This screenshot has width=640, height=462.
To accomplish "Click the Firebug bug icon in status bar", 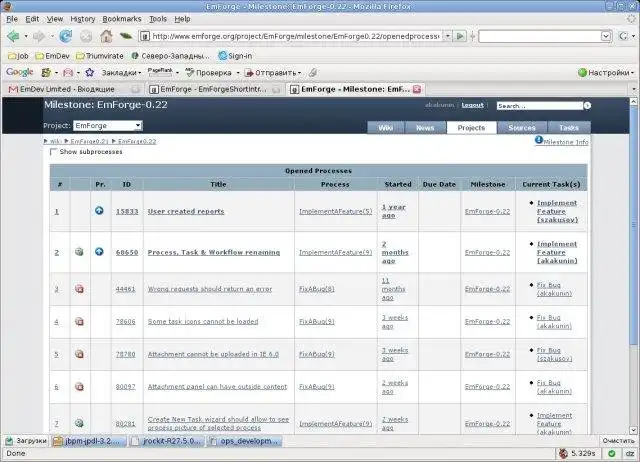I will [x=564, y=453].
